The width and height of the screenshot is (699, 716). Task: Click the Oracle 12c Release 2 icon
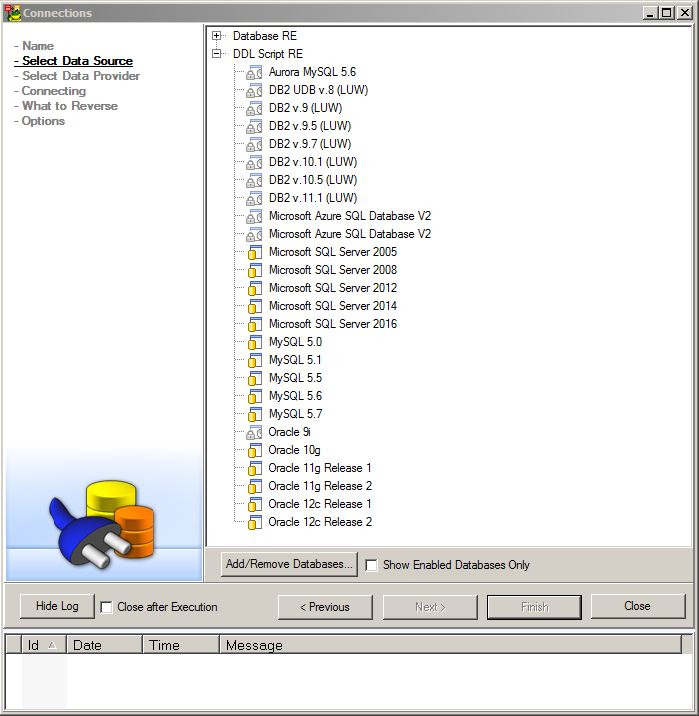coord(254,522)
